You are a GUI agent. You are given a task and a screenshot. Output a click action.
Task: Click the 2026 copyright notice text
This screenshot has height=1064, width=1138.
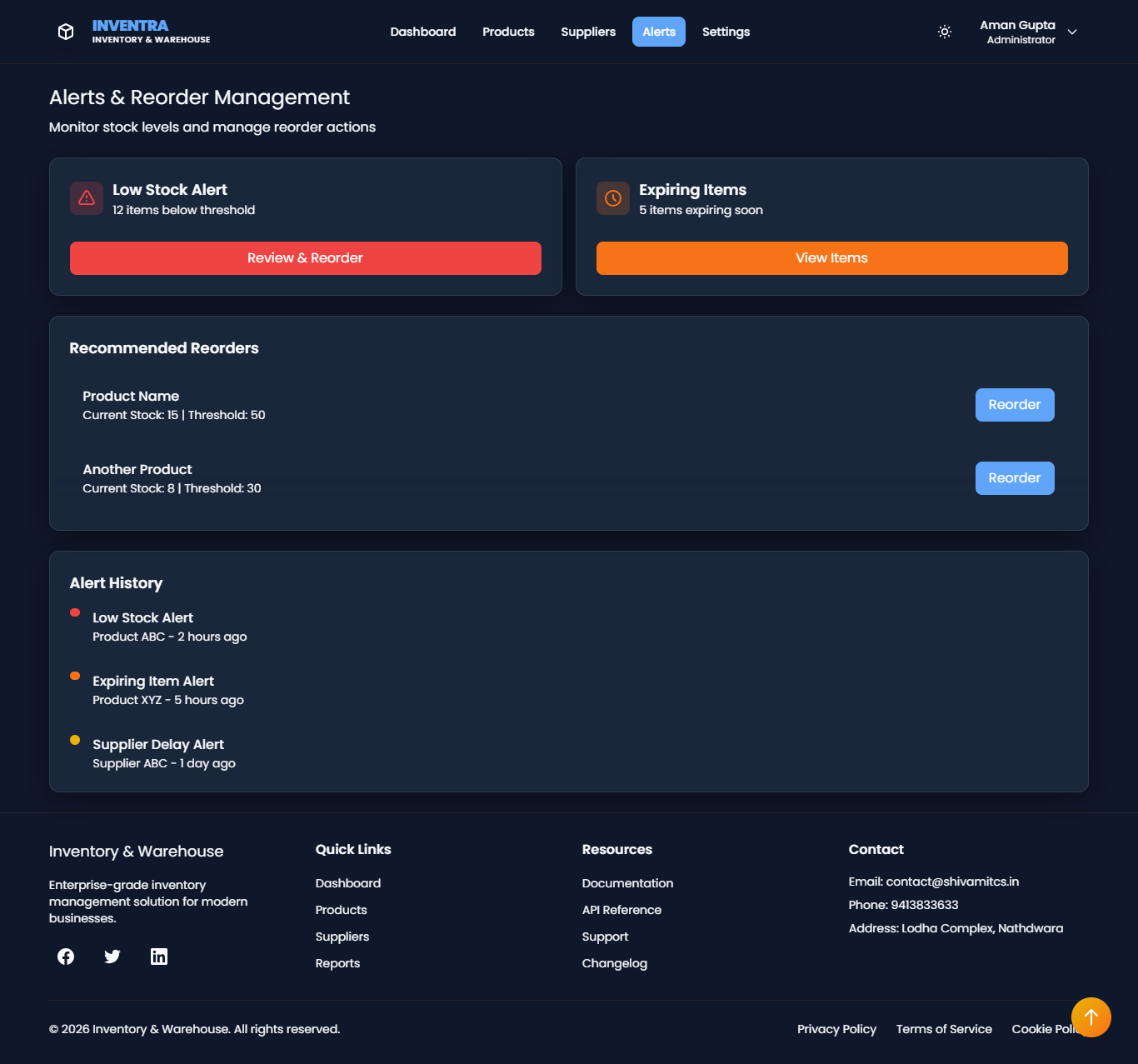[195, 1029]
